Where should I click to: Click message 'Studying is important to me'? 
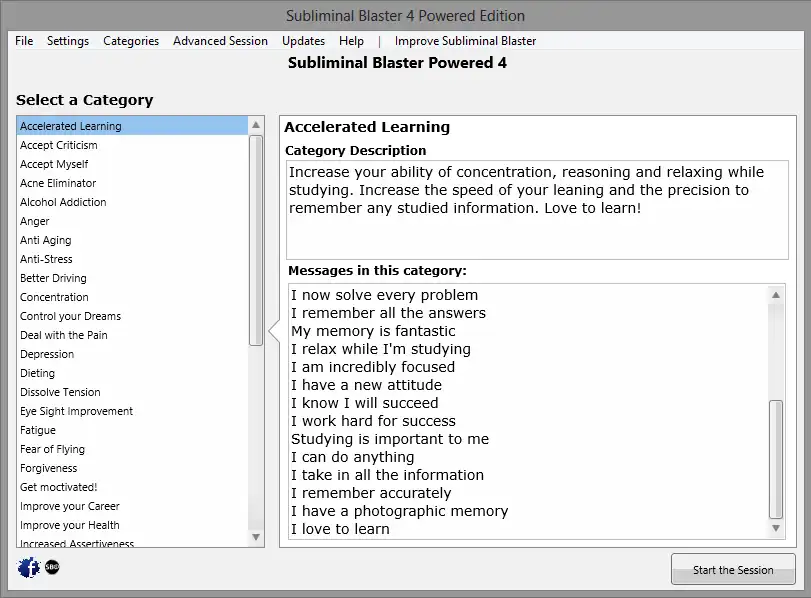click(x=390, y=439)
